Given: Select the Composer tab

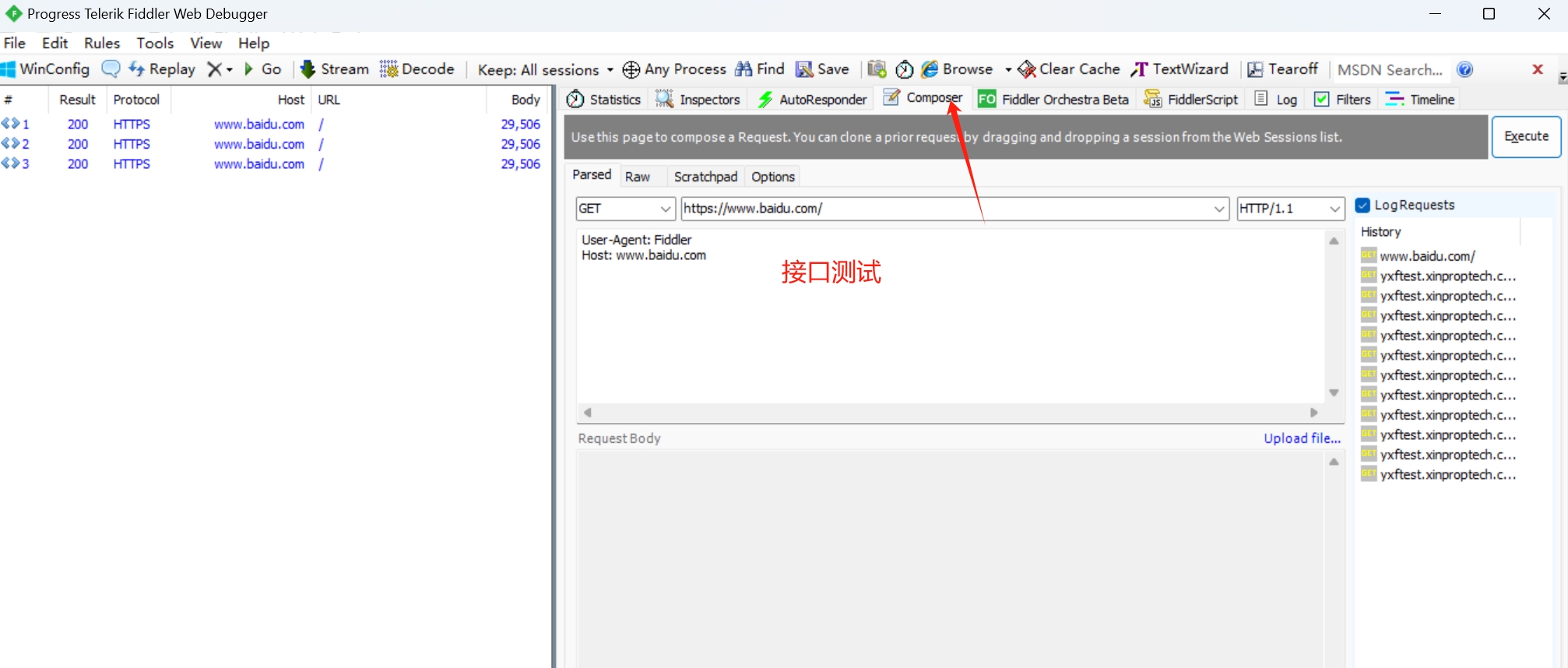Looking at the screenshot, I should point(923,98).
